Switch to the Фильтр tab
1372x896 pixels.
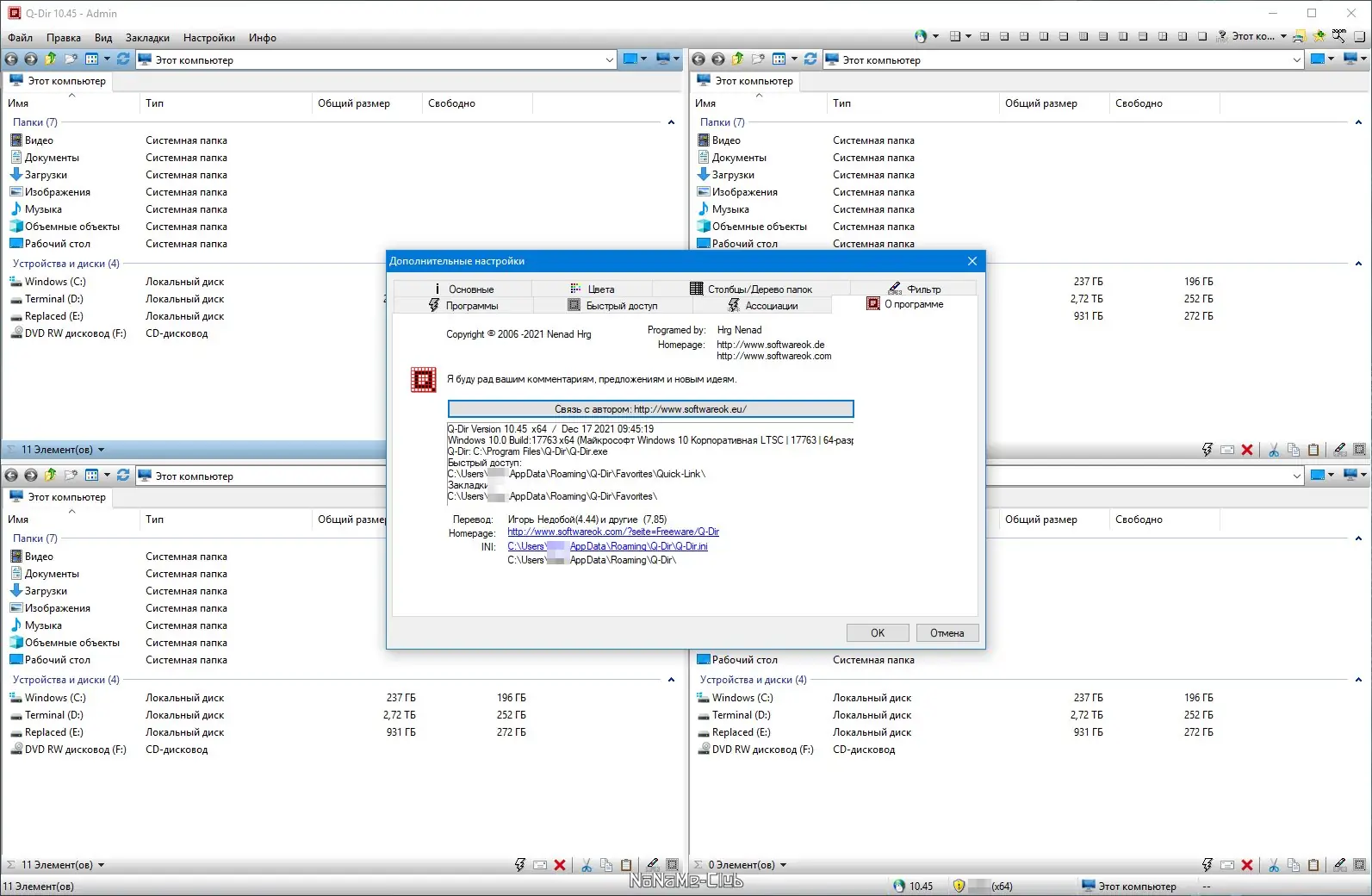914,289
